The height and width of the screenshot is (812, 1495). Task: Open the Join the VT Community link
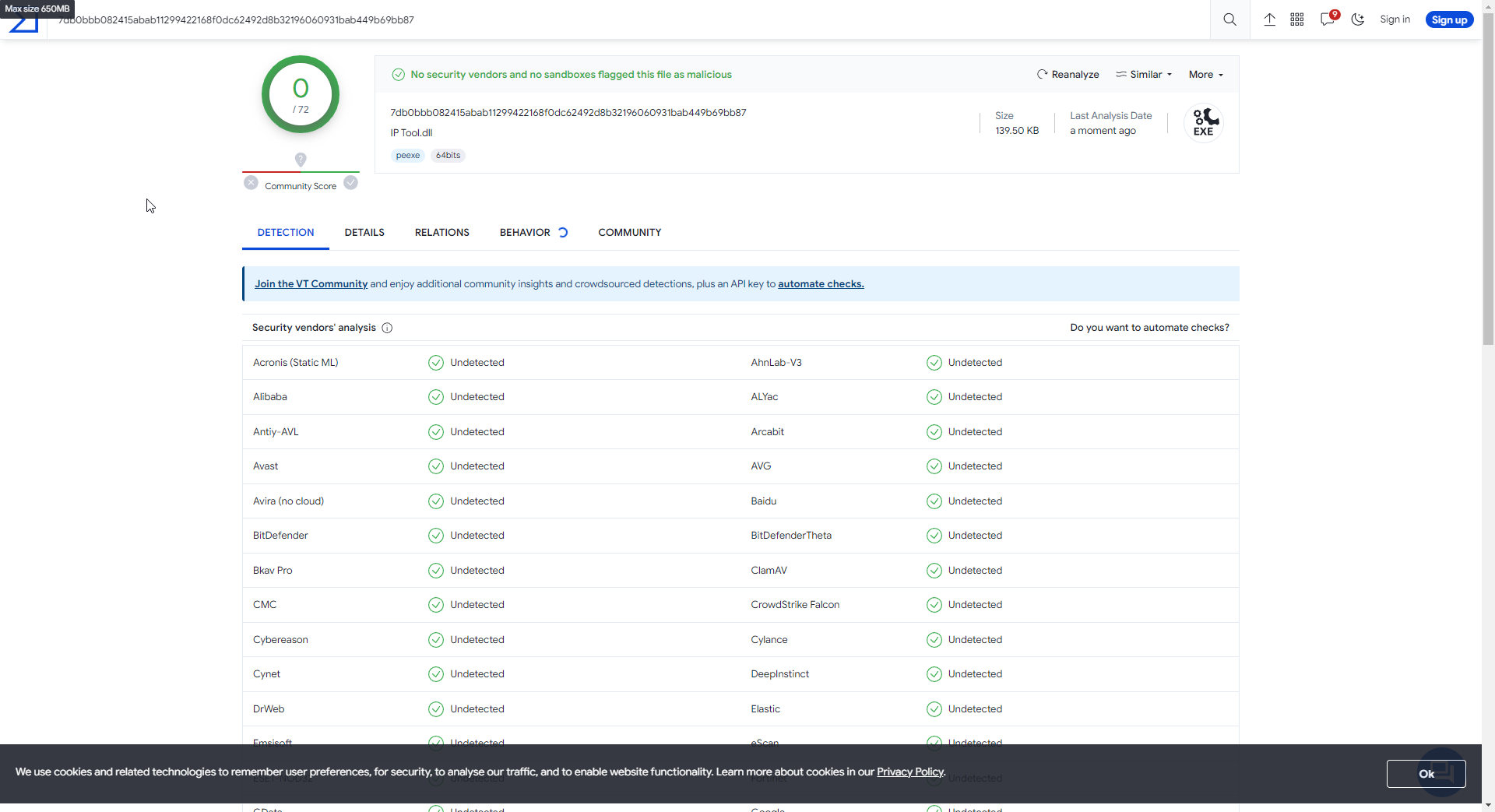[311, 284]
